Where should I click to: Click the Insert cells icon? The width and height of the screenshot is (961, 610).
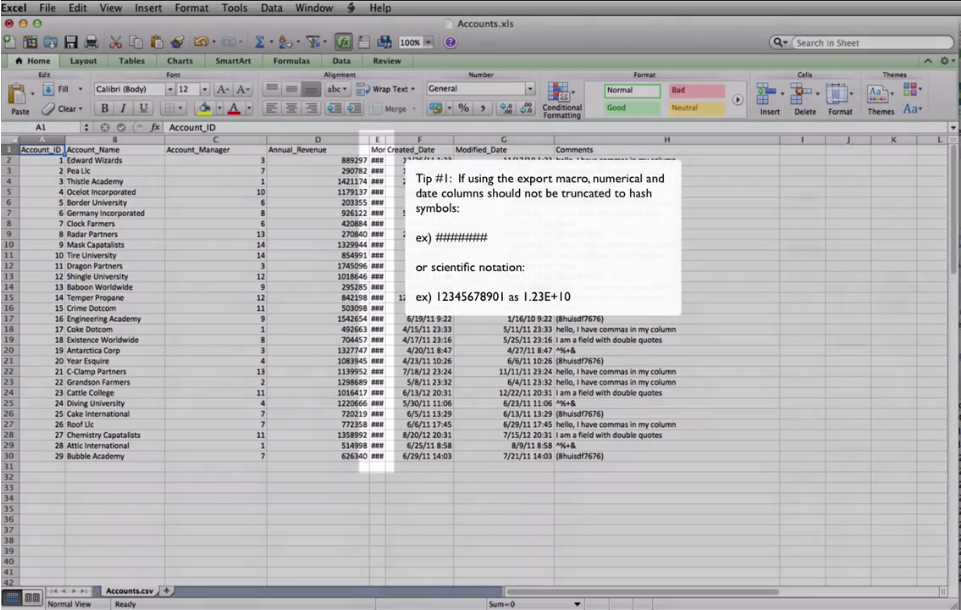[767, 94]
